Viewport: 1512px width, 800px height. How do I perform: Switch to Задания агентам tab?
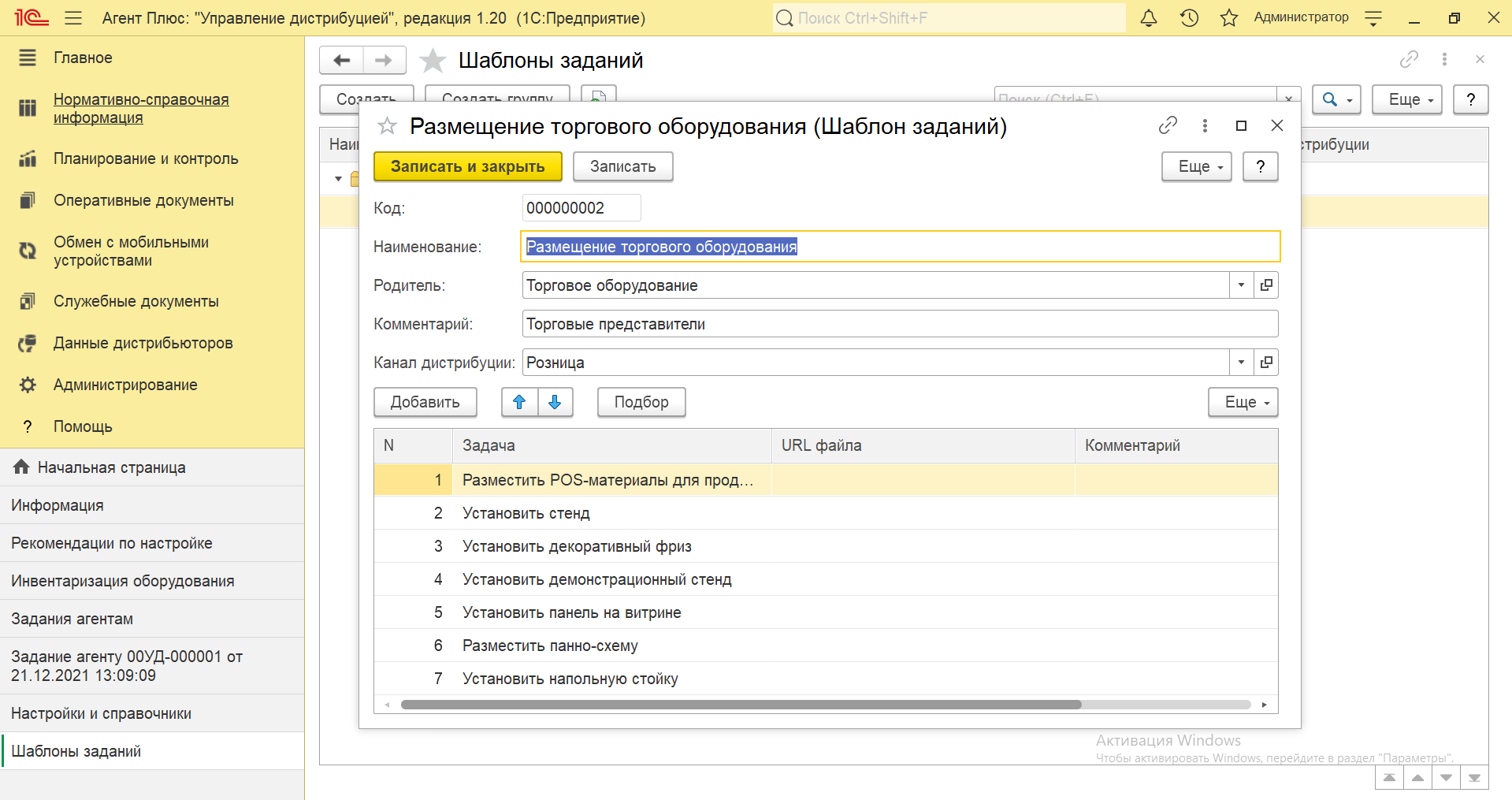click(72, 619)
